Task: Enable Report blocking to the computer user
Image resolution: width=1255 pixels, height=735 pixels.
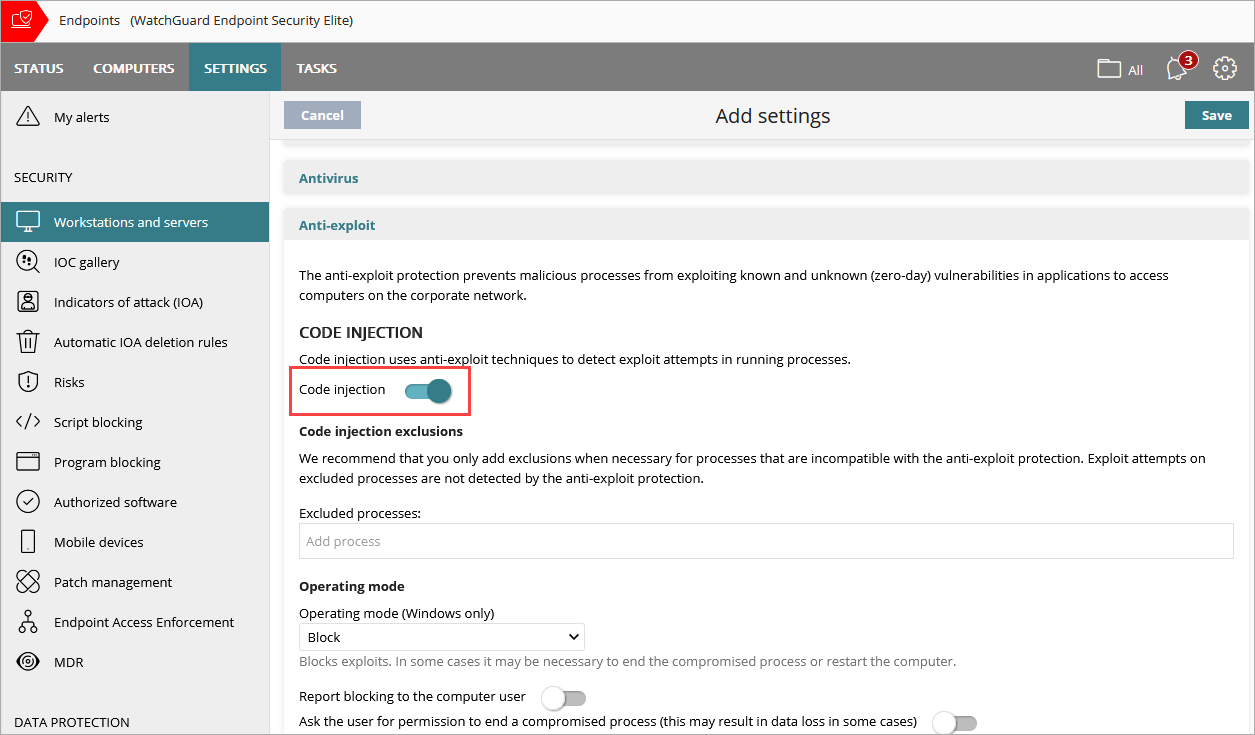Action: pyautogui.click(x=563, y=696)
